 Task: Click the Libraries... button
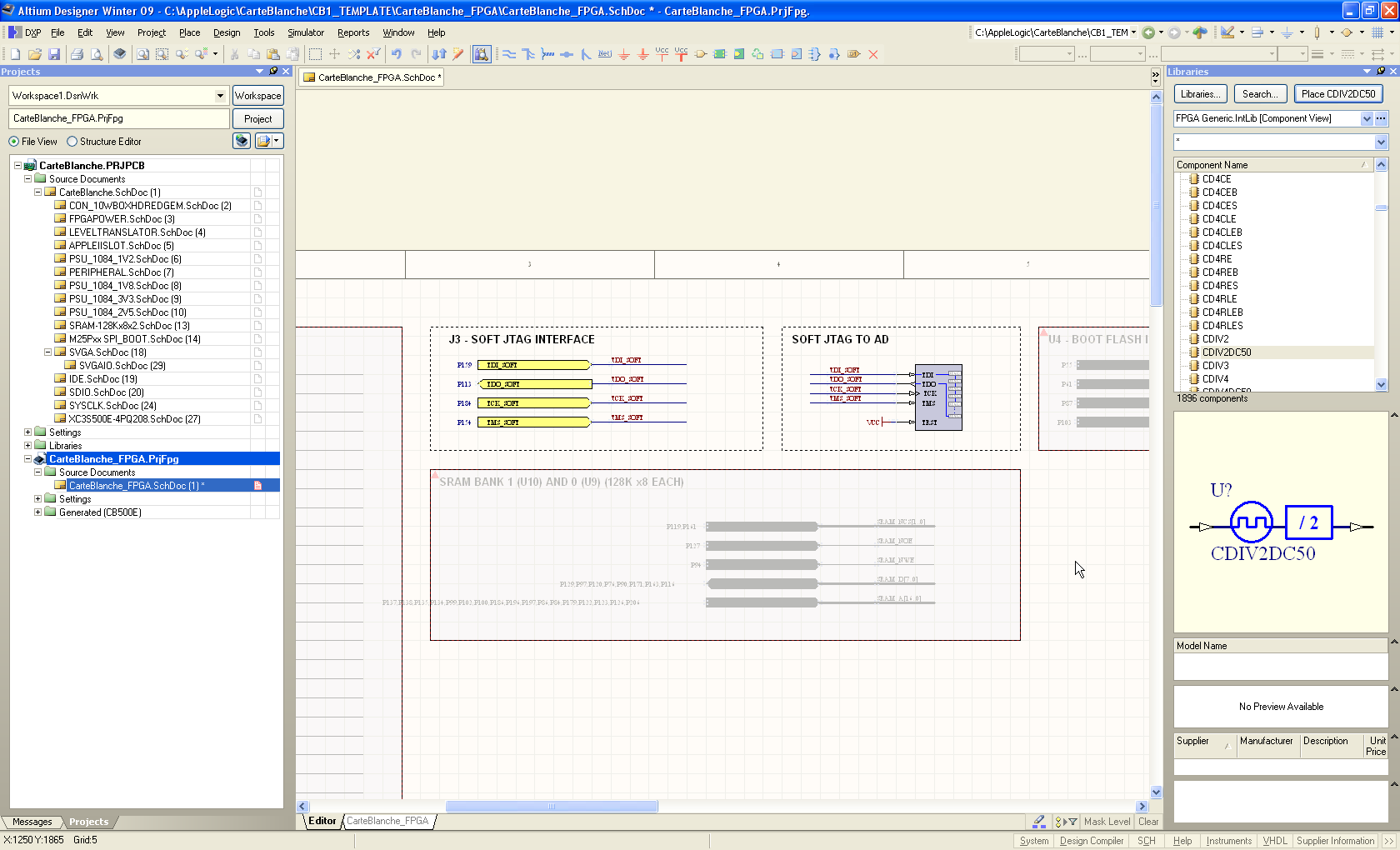[x=1201, y=94]
